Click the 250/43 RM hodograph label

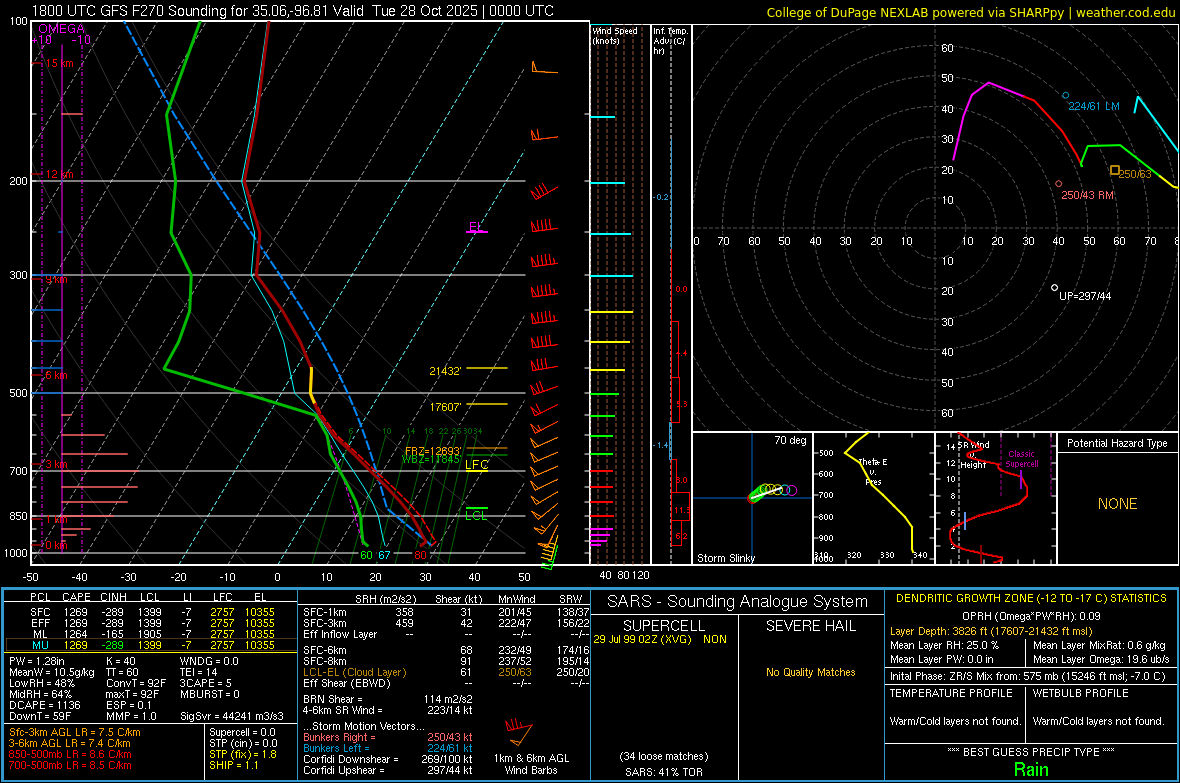[1087, 195]
